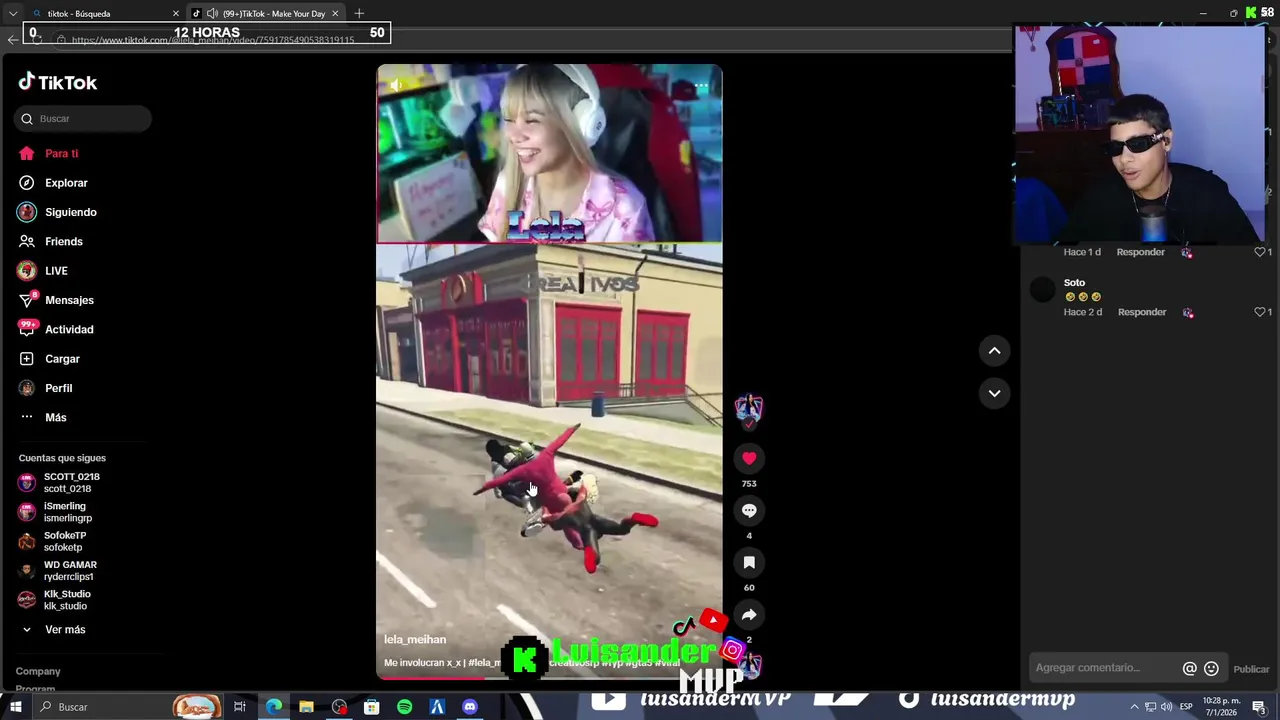The width and height of the screenshot is (1280, 720).
Task: Toggle the heart like on video
Action: [749, 458]
